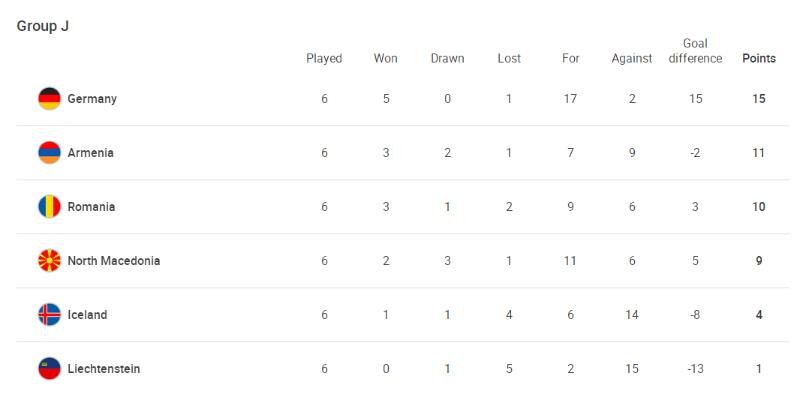Click the Won column header
This screenshot has width=807, height=394.
385,59
